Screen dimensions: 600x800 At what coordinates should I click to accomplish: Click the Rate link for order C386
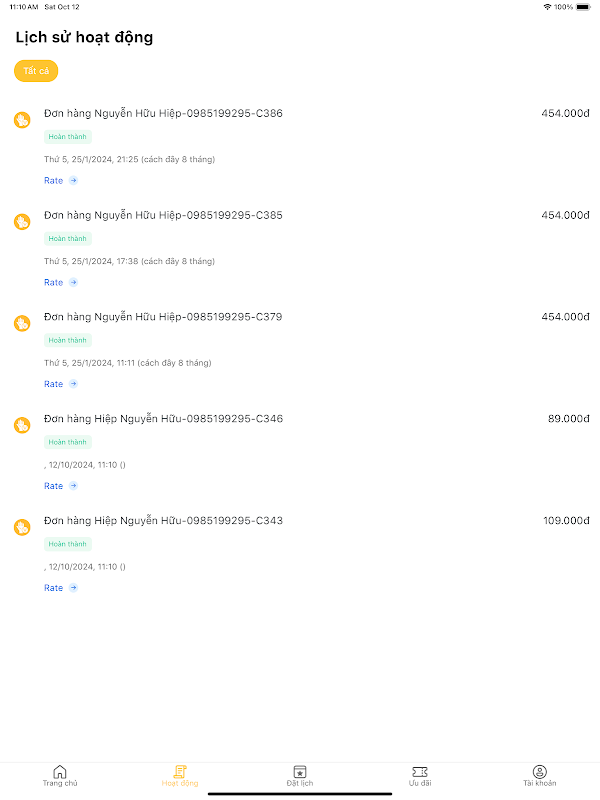click(54, 181)
